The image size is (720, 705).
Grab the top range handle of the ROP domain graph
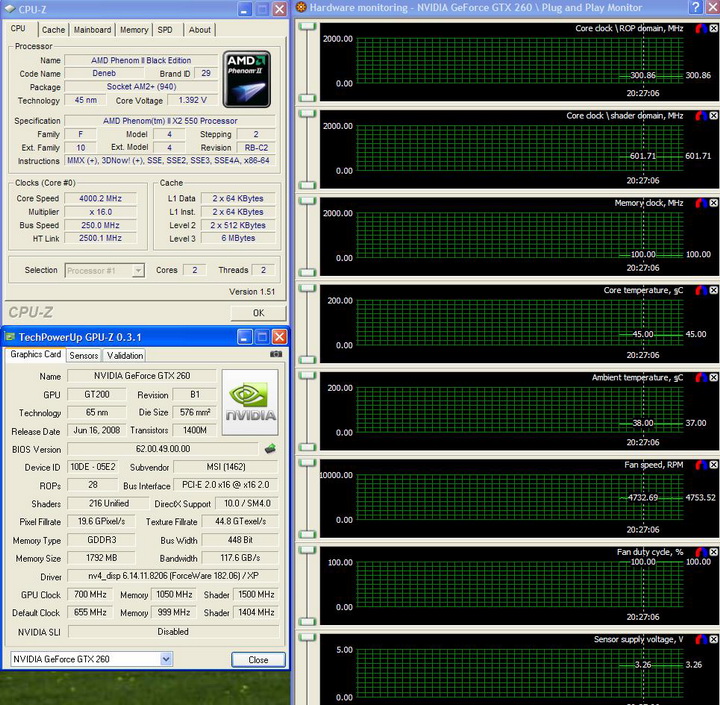308,26
